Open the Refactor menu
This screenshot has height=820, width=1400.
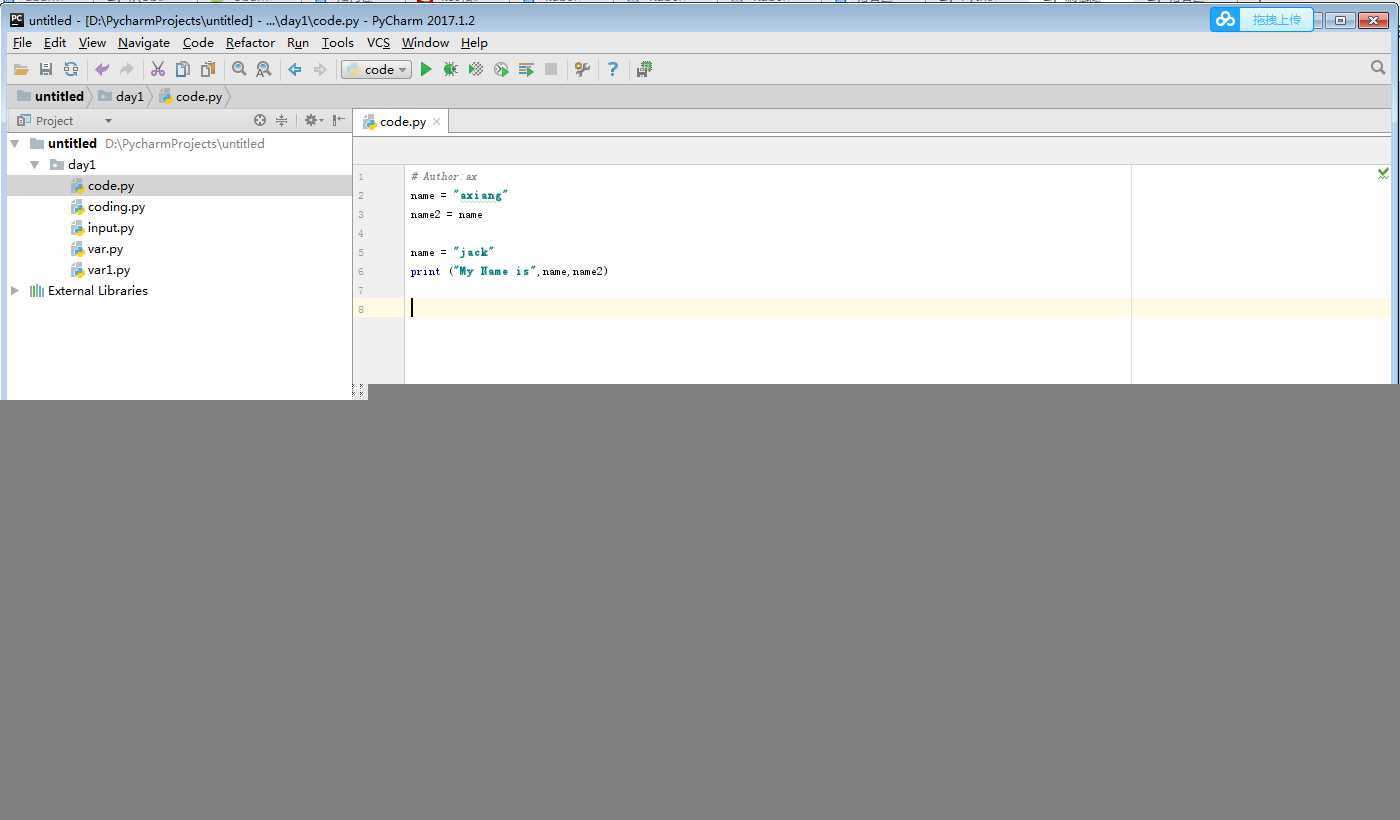[x=250, y=43]
